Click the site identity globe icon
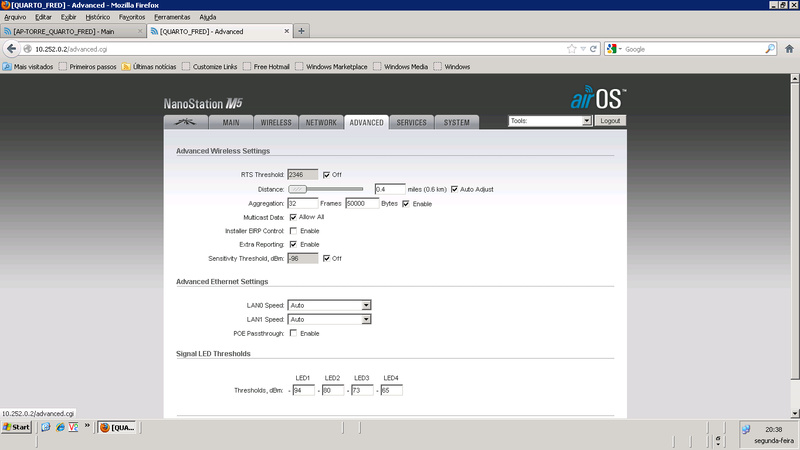Screen dimensions: 800x450 (x=28, y=49)
